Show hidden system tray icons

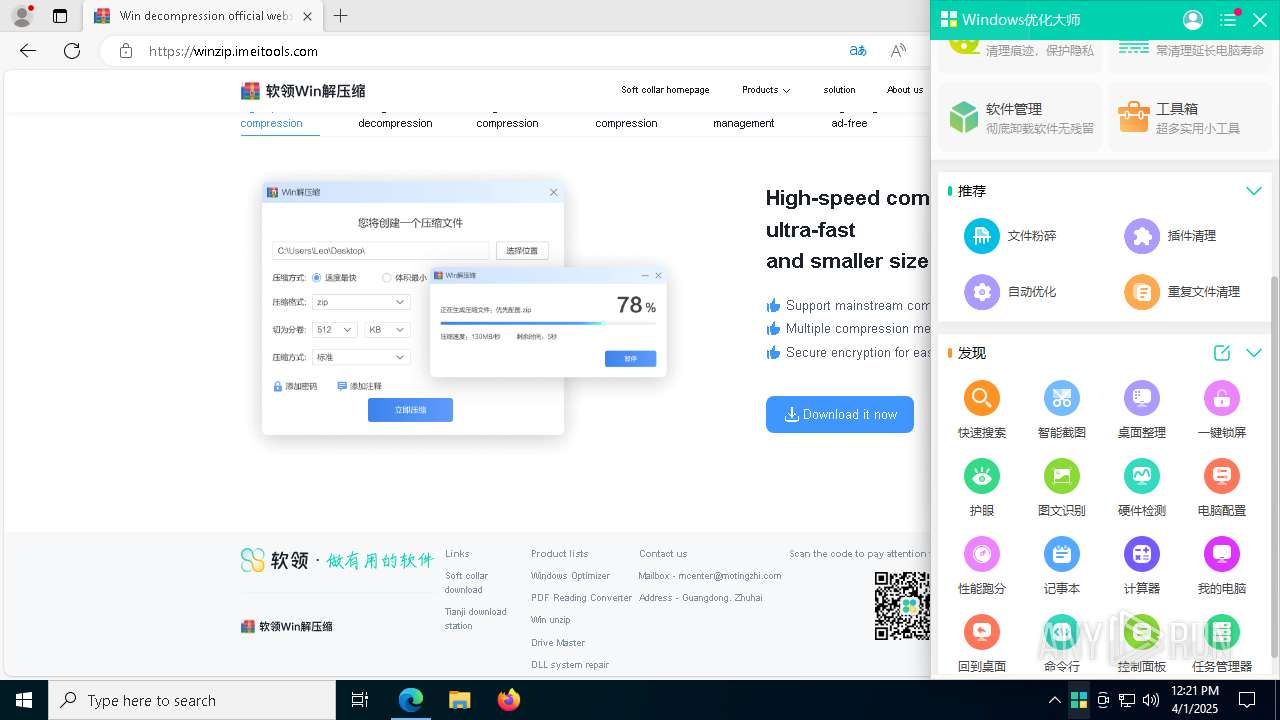(x=1054, y=700)
